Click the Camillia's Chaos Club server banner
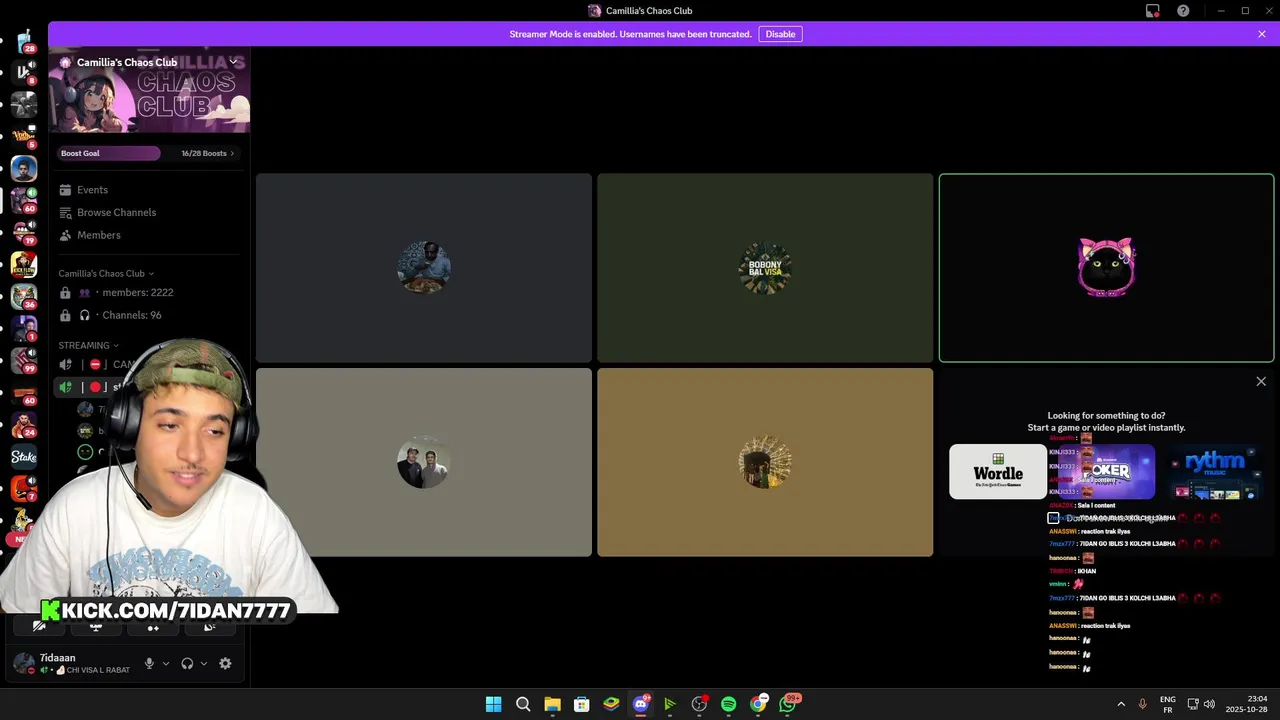The image size is (1280, 720). 149,90
